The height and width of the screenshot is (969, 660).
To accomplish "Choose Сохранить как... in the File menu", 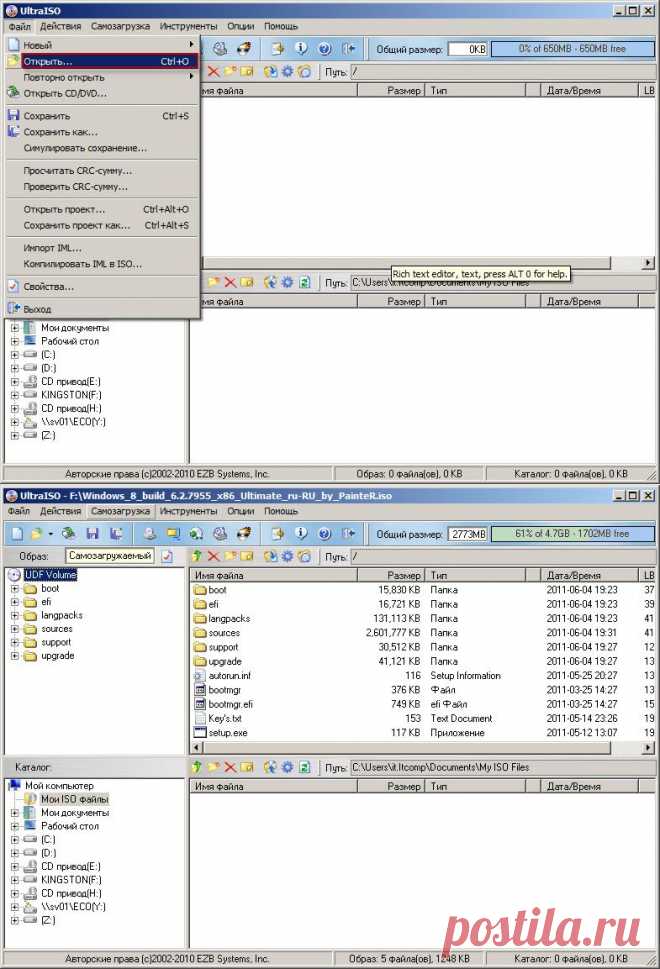I will point(102,132).
